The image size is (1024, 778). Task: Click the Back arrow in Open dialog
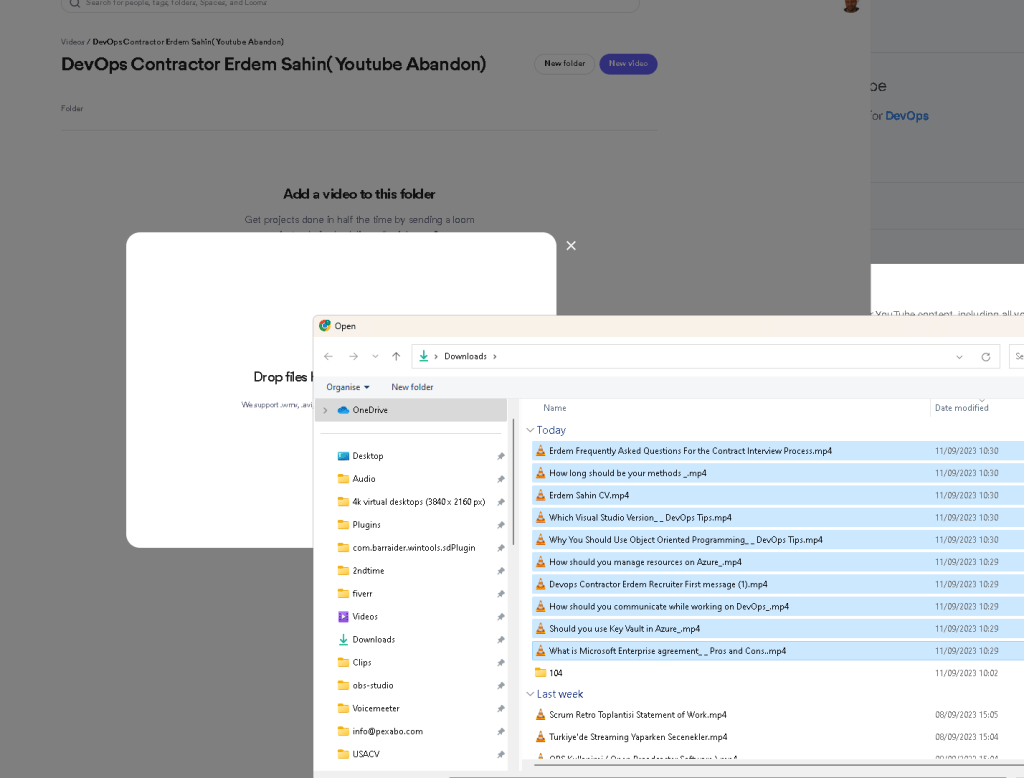pos(328,357)
